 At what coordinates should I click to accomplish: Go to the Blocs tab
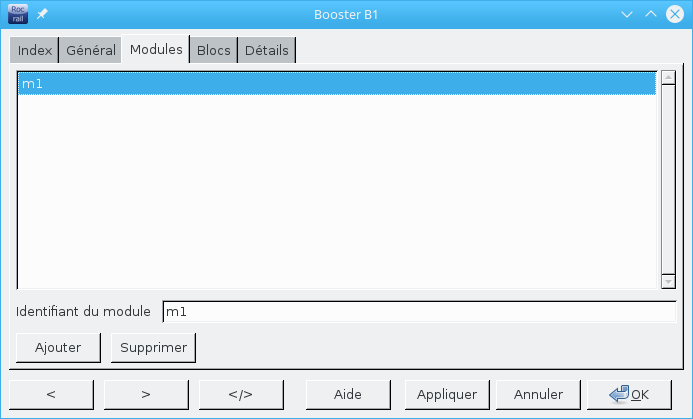click(214, 50)
